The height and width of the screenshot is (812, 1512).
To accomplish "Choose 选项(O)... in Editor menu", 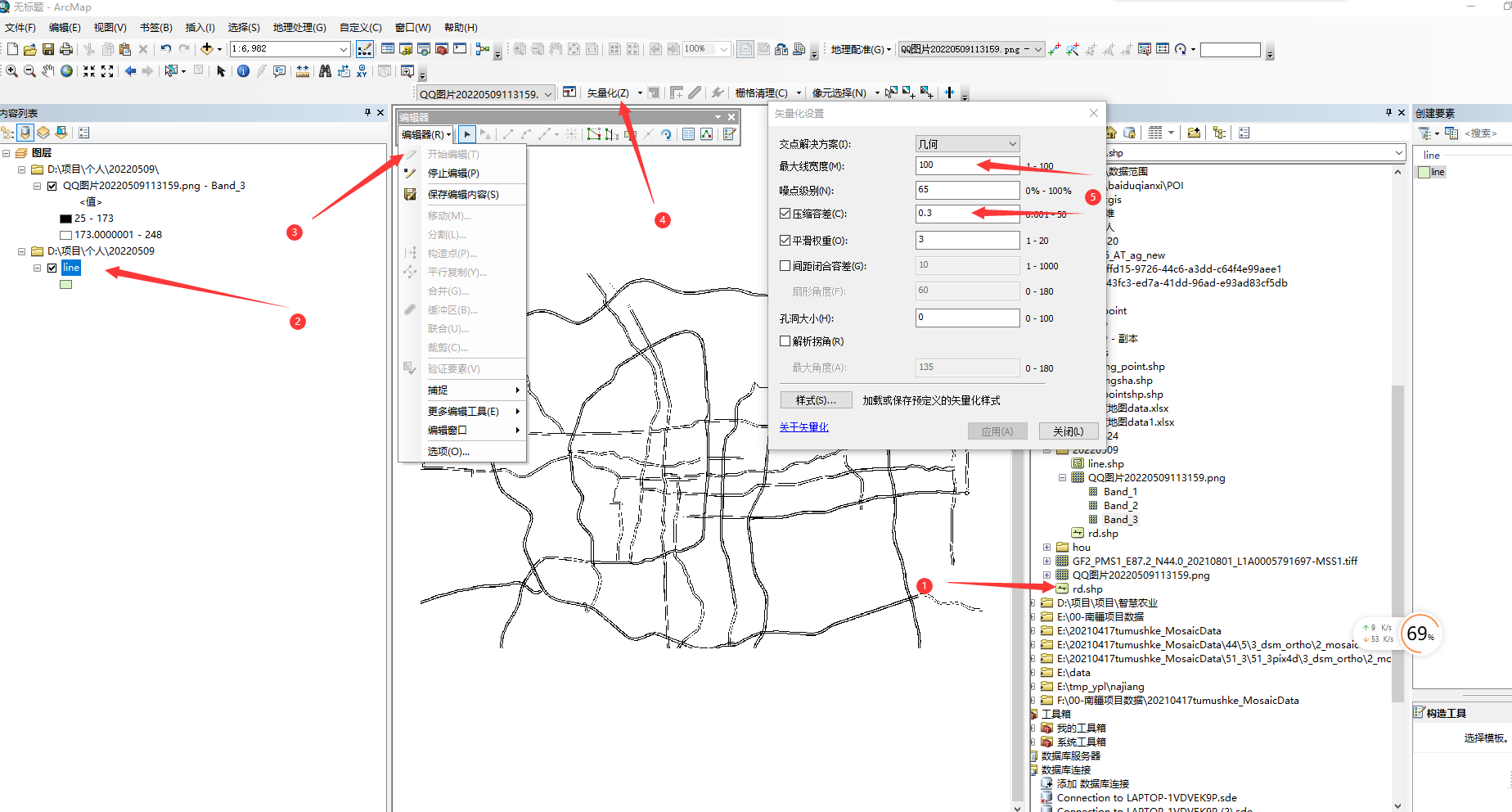I will 462,452.
